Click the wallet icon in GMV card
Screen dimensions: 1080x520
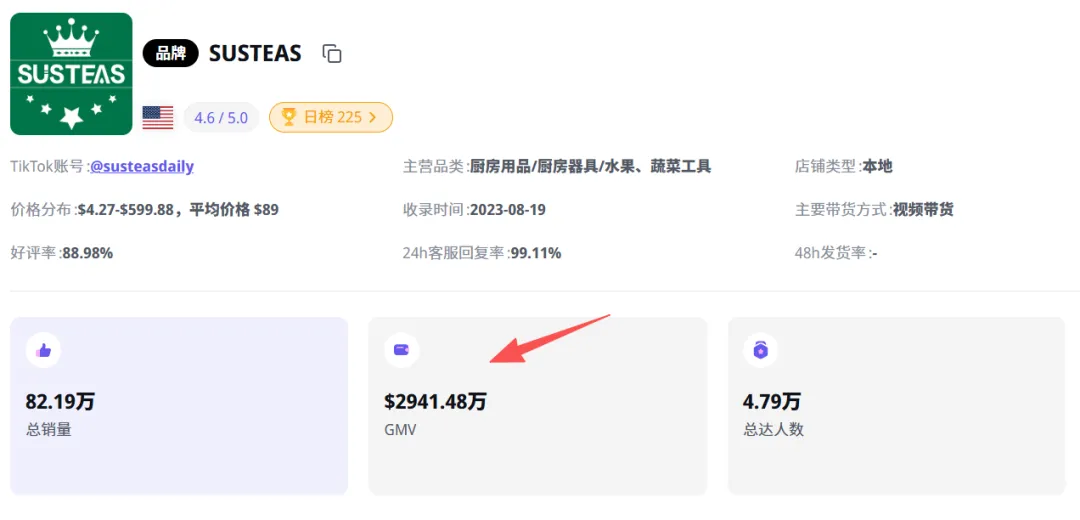click(402, 351)
